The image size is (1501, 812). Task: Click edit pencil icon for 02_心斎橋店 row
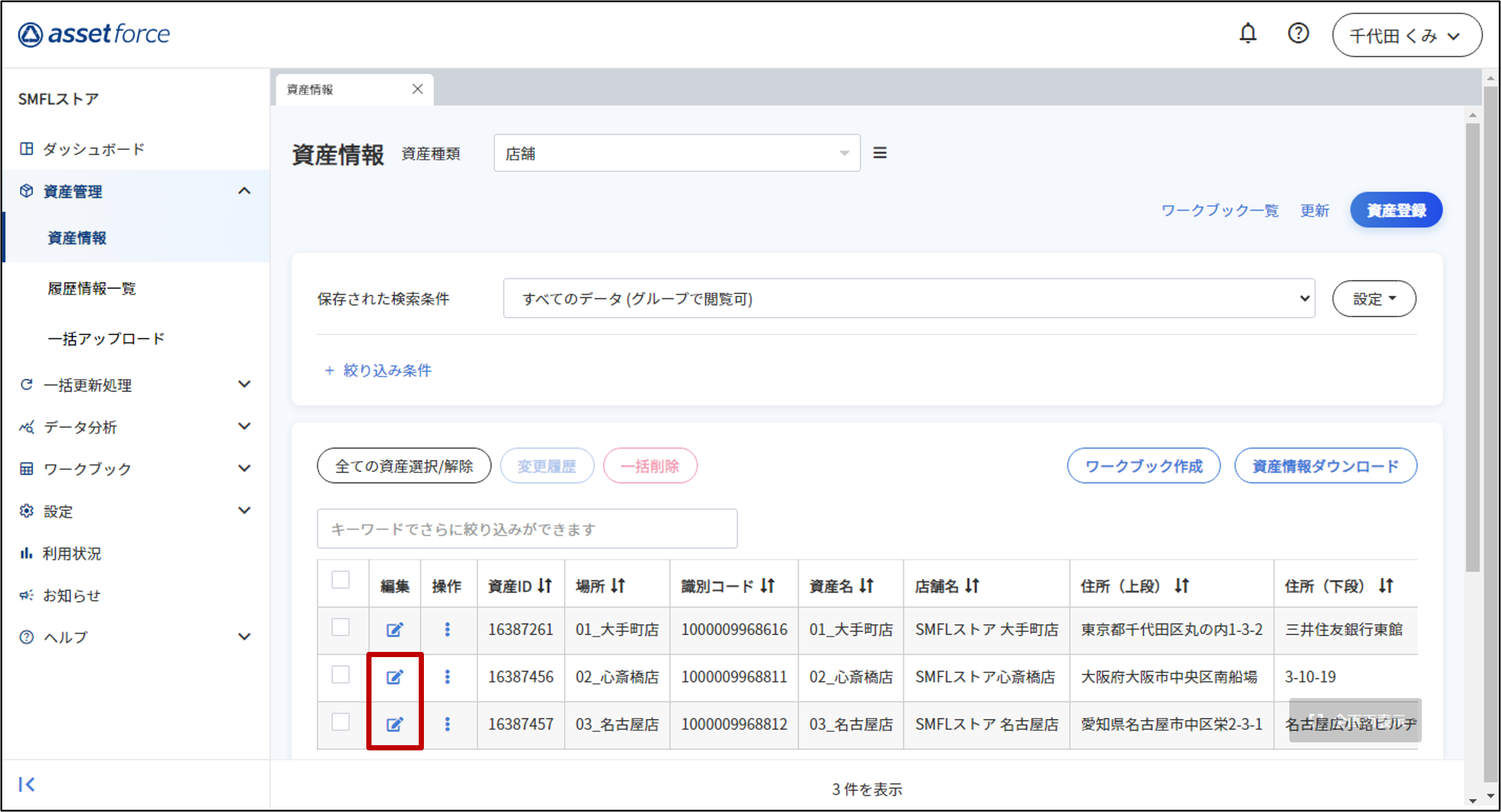pyautogui.click(x=395, y=677)
